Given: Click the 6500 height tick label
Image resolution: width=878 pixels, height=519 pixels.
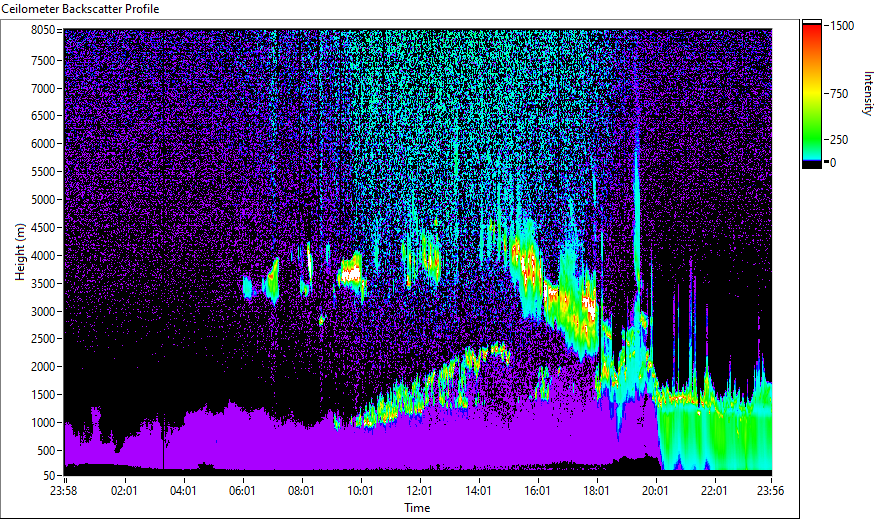Looking at the screenshot, I should coord(43,116).
